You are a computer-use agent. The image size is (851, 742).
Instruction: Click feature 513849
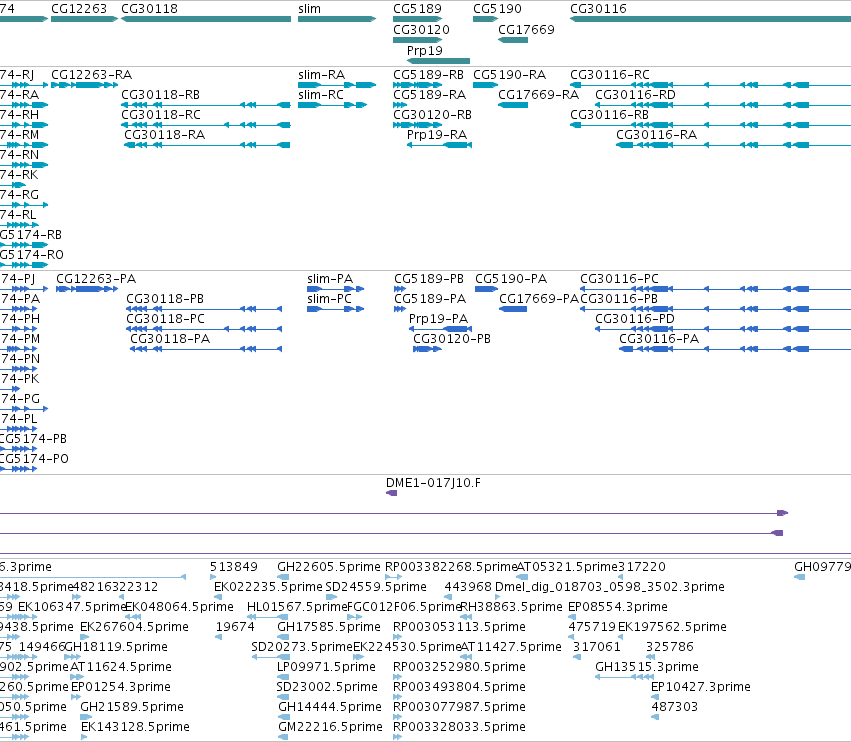point(233,567)
